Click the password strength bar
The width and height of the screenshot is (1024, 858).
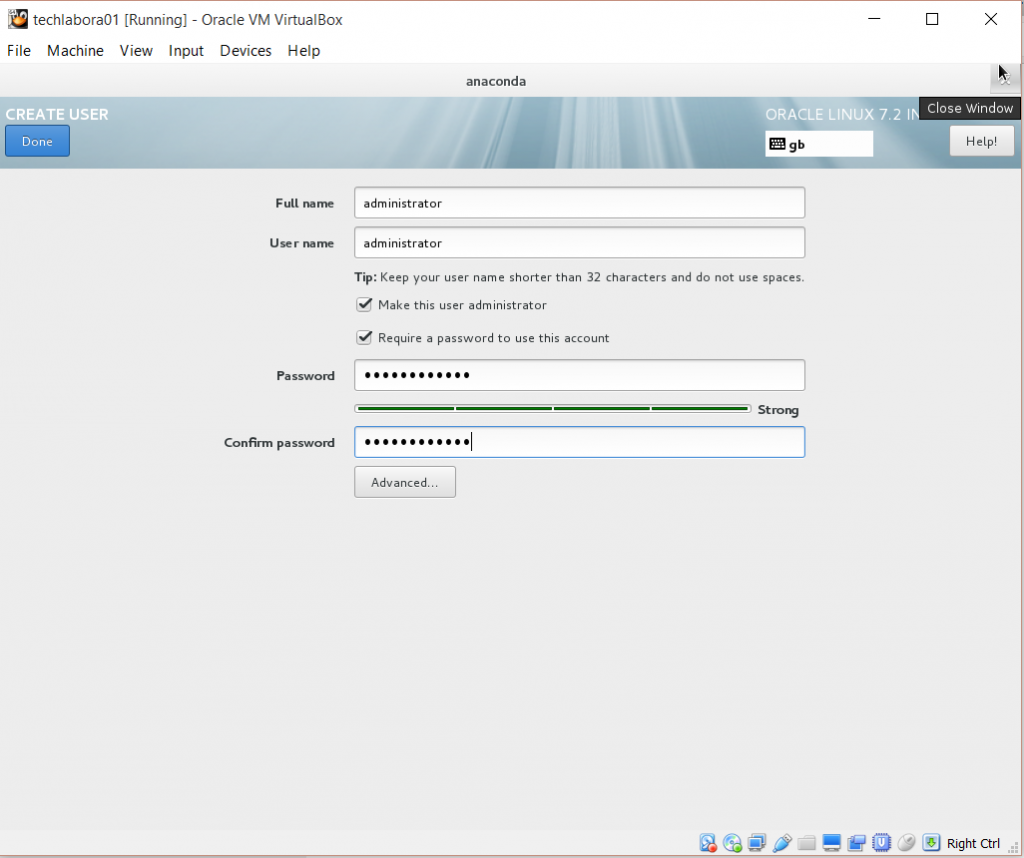pyautogui.click(x=552, y=409)
